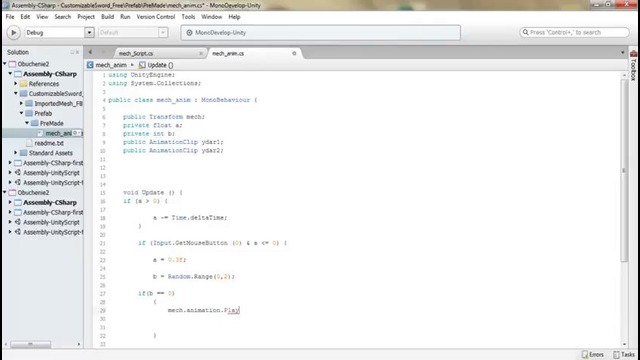The width and height of the screenshot is (640, 360).
Task: Select the mech_anim file in solution tree
Action: tap(58, 133)
